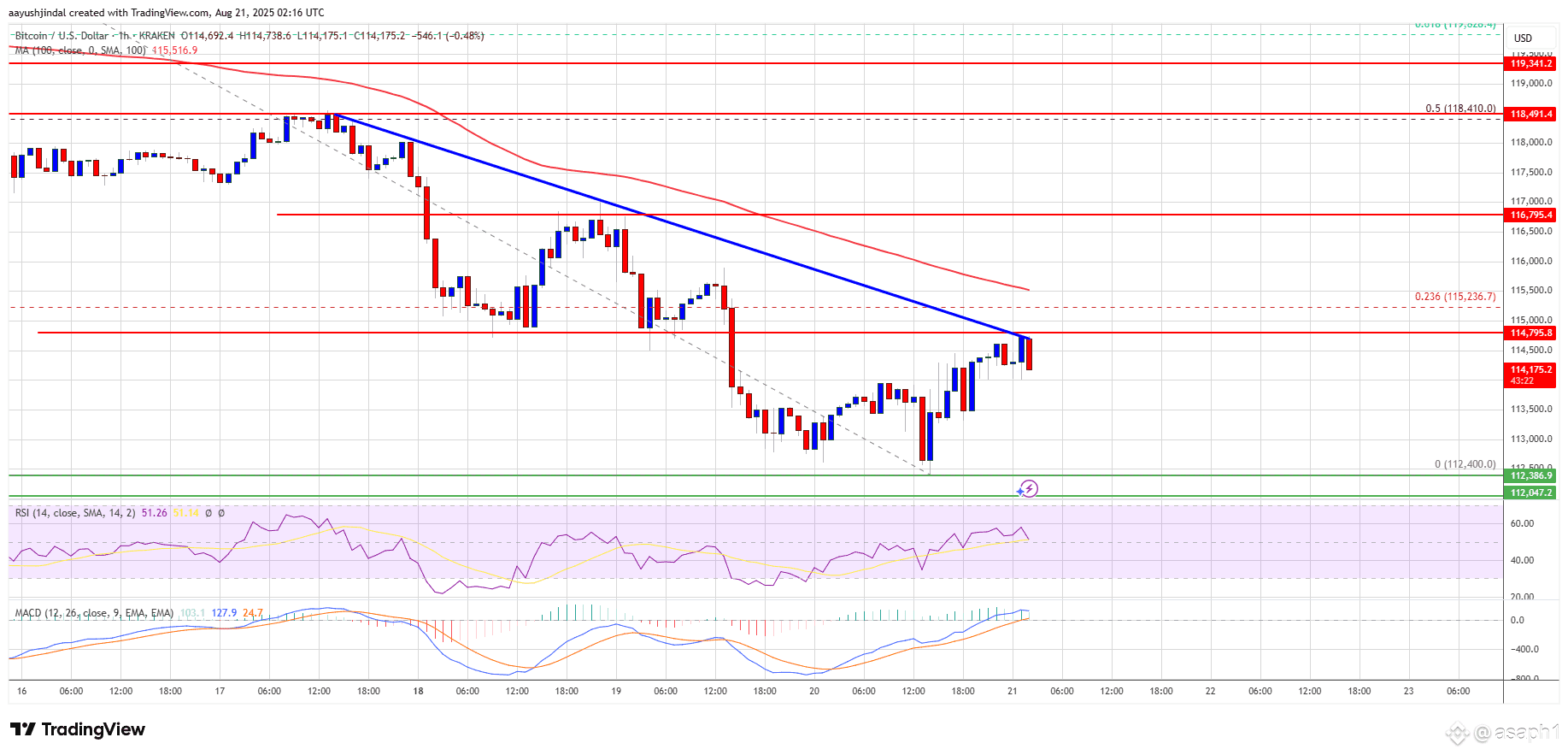Select the 116,795.4 resistance price label
Image resolution: width=1568 pixels, height=755 pixels.
(1530, 215)
